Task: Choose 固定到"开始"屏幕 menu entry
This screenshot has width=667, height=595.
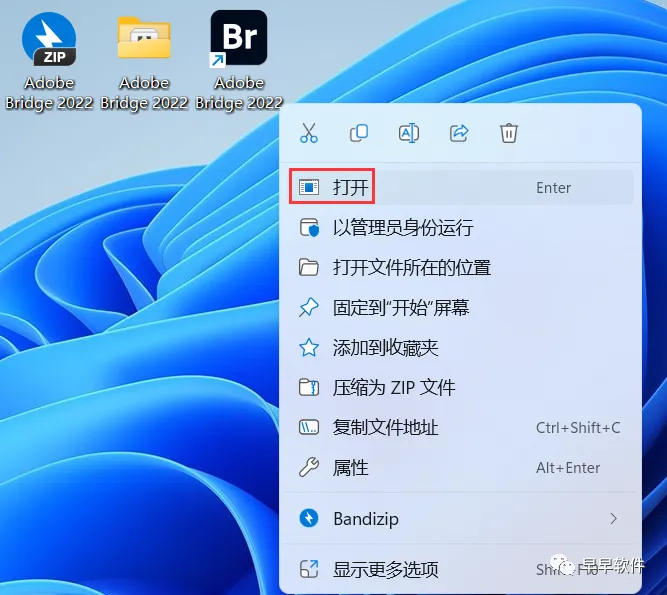Action: coord(461,307)
